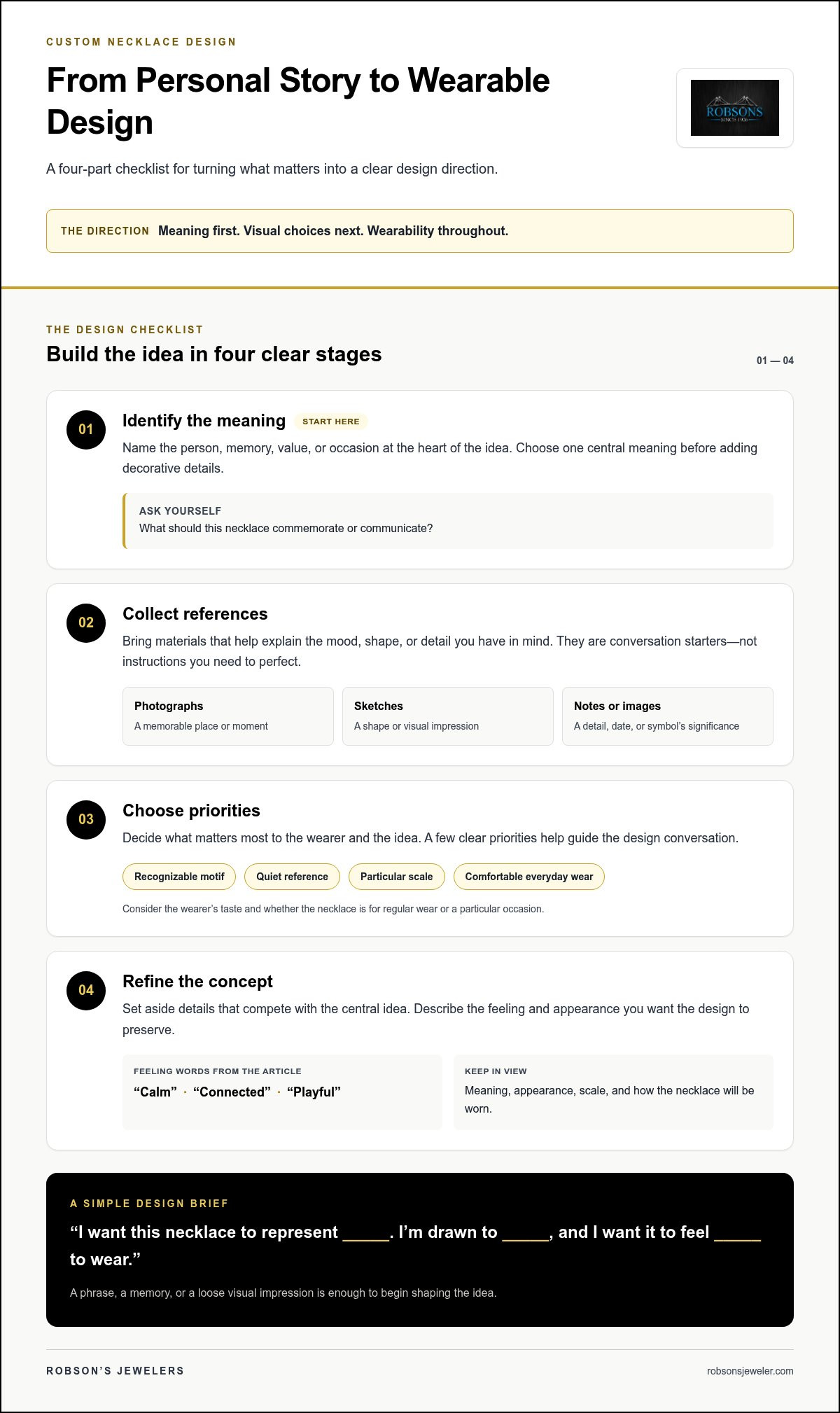Click the A SIMPLE DESIGN BRIEF label
This screenshot has height=1413, width=840.
(149, 1204)
